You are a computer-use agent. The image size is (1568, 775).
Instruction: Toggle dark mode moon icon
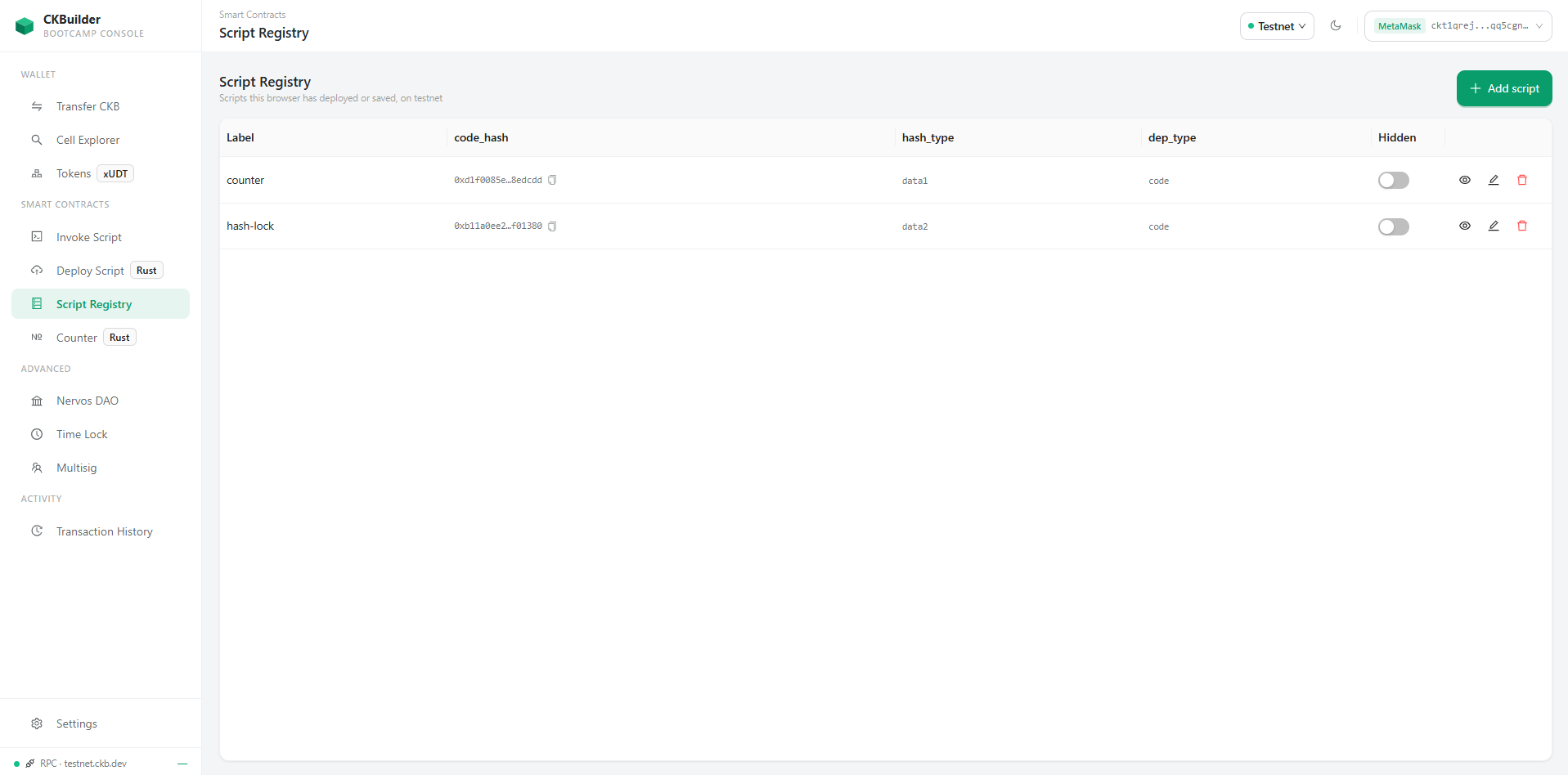coord(1336,25)
